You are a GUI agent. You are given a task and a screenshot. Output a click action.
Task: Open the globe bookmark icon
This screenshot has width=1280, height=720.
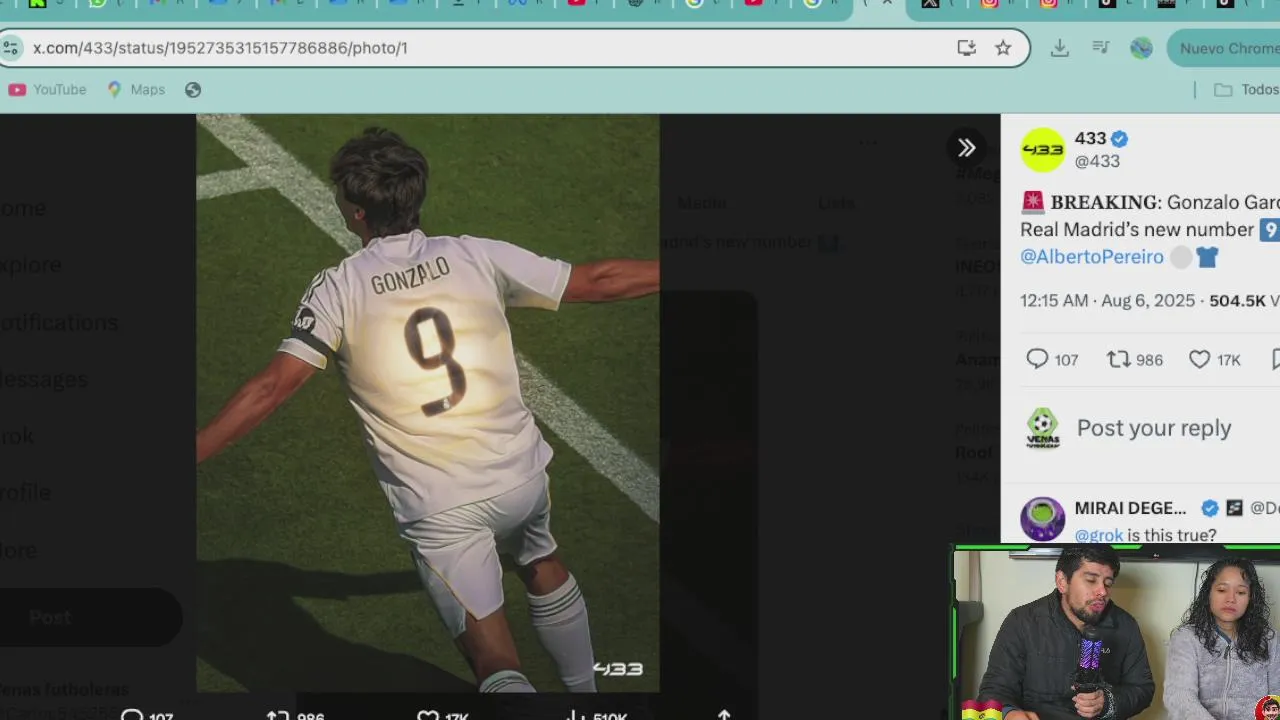click(x=193, y=90)
